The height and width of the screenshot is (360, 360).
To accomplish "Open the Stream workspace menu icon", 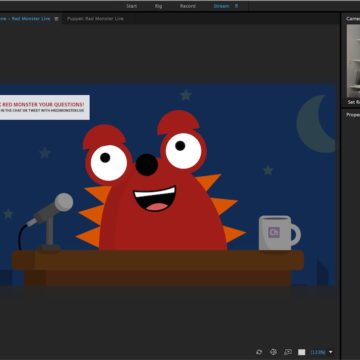I will pos(236,6).
